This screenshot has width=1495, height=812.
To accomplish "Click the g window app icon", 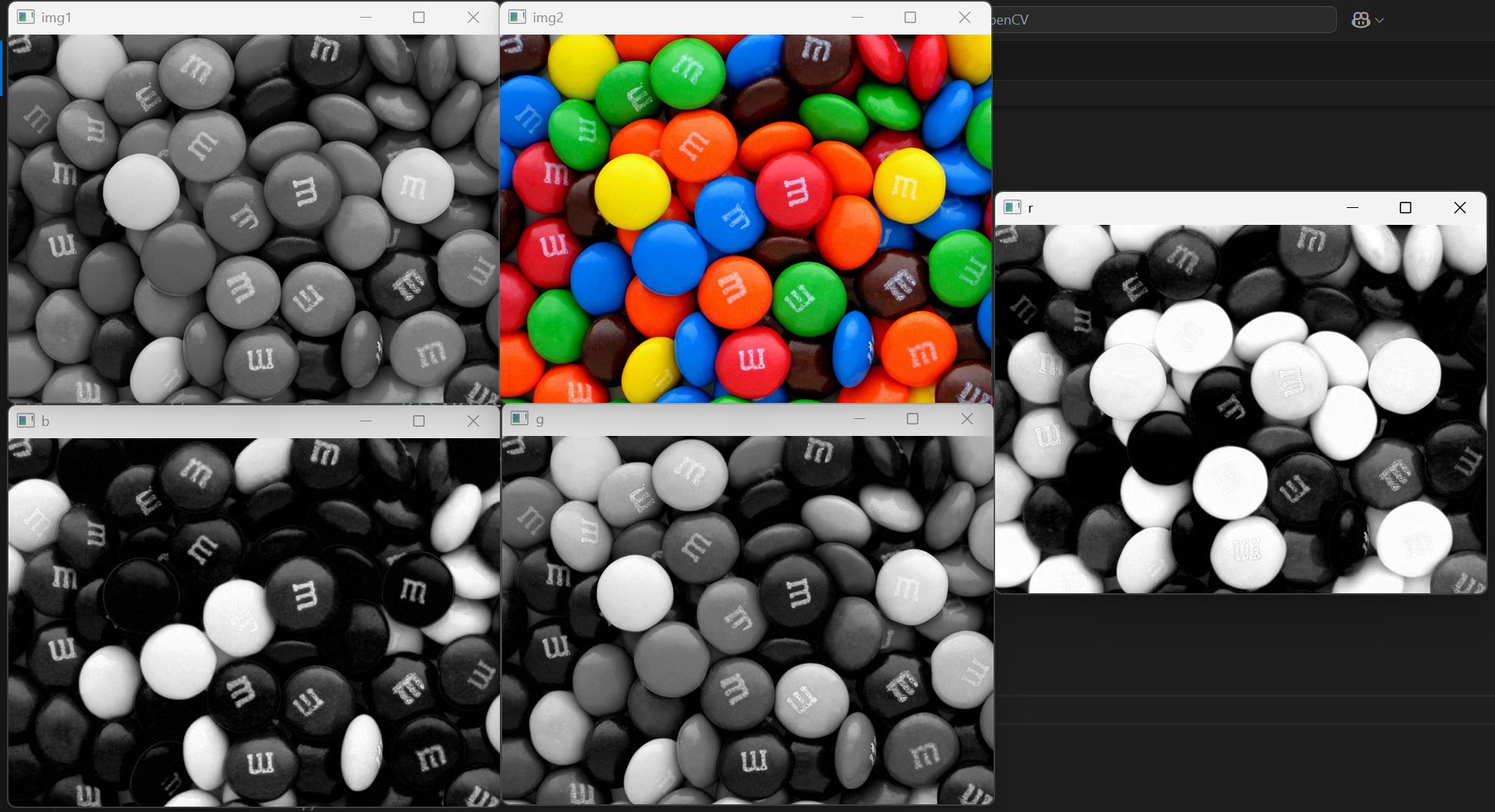I will coord(520,418).
